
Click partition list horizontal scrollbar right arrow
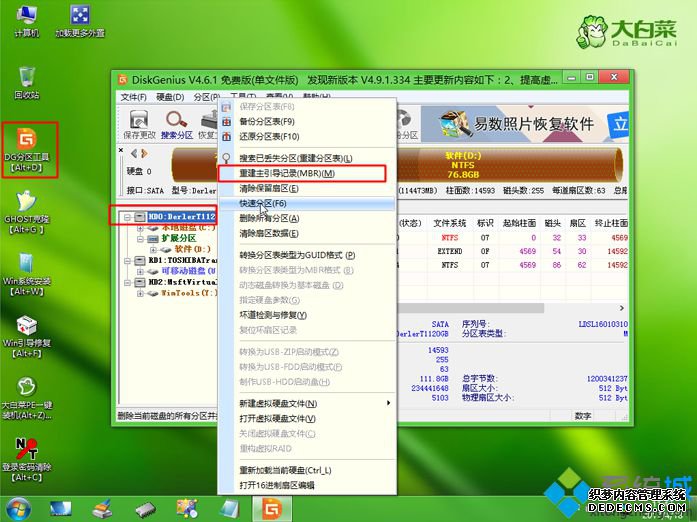(621, 308)
